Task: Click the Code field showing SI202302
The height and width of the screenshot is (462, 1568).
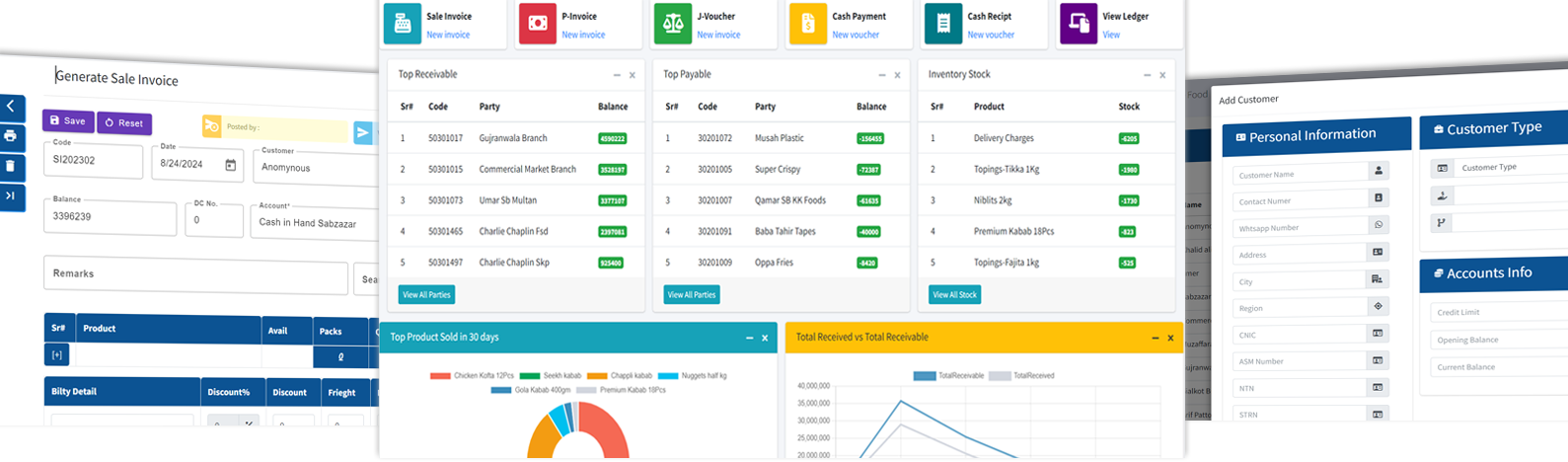Action: 94,160
